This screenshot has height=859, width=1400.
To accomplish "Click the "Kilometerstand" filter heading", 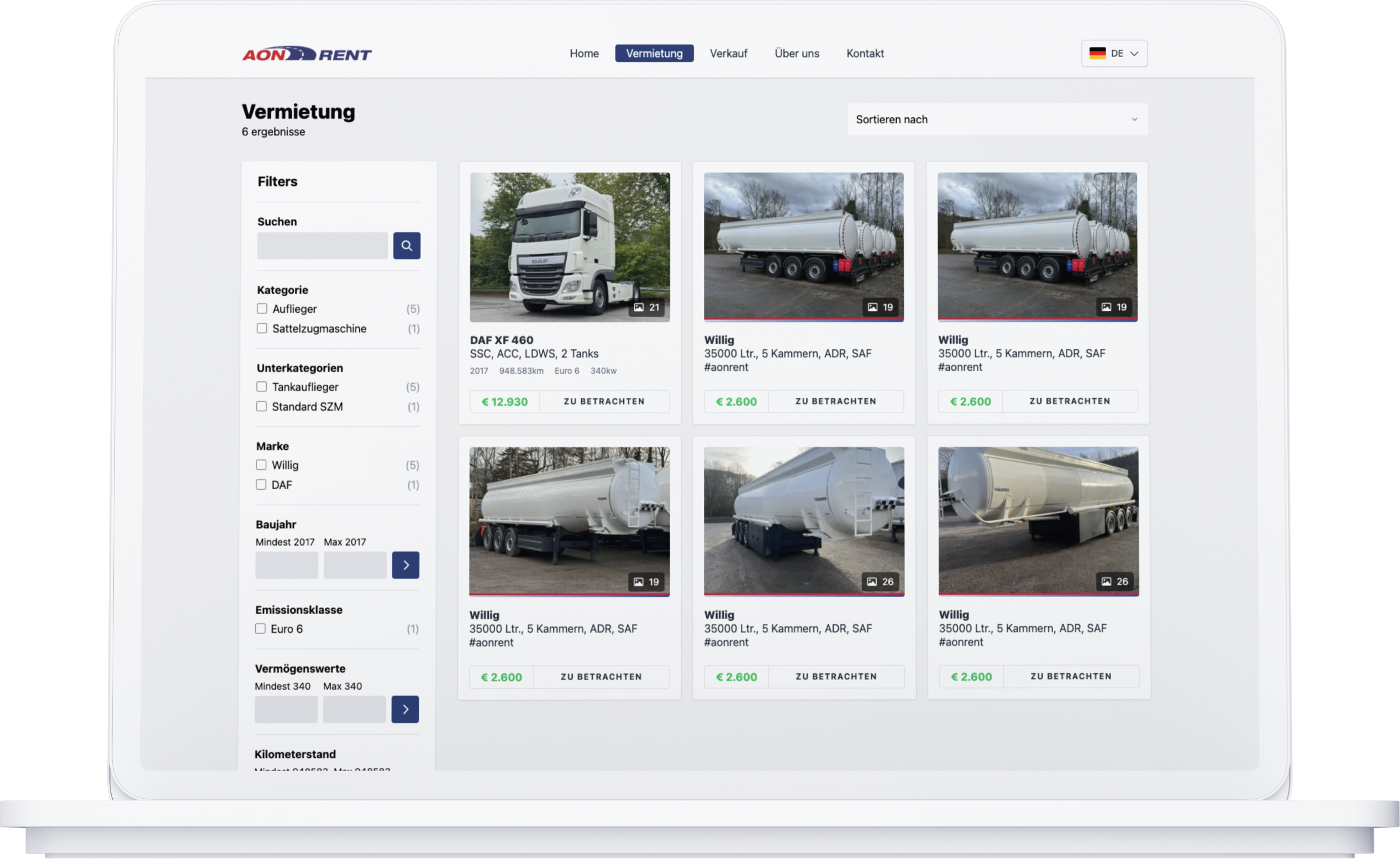I will 295,755.
